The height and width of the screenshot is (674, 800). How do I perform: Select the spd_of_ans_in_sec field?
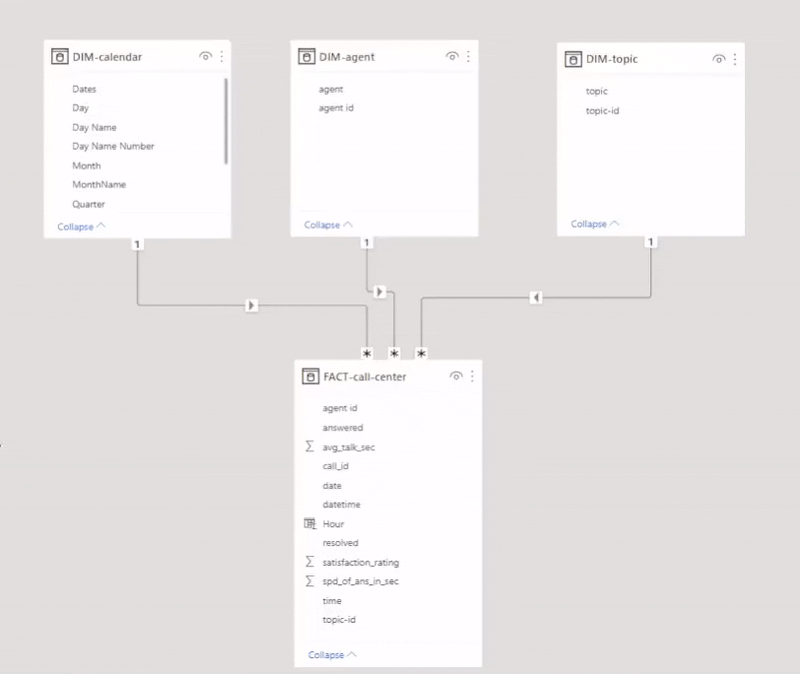[361, 581]
